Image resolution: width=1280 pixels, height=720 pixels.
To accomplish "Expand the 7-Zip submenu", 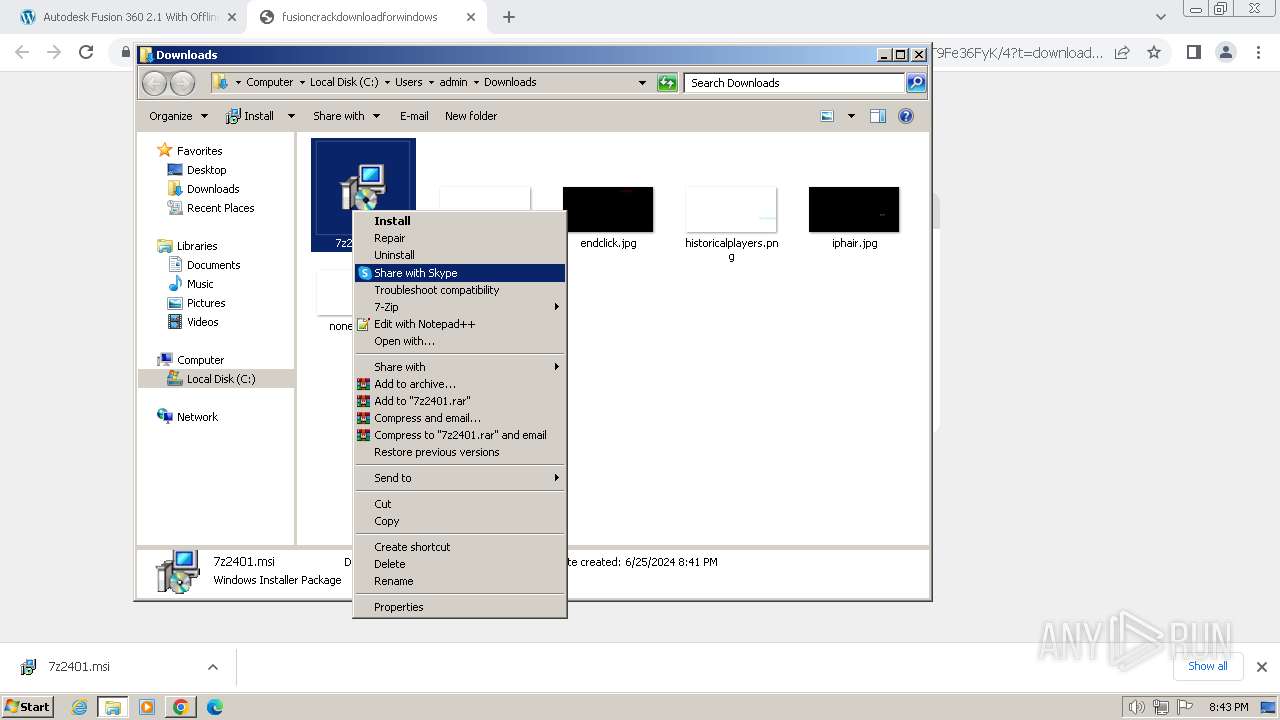I will 460,307.
